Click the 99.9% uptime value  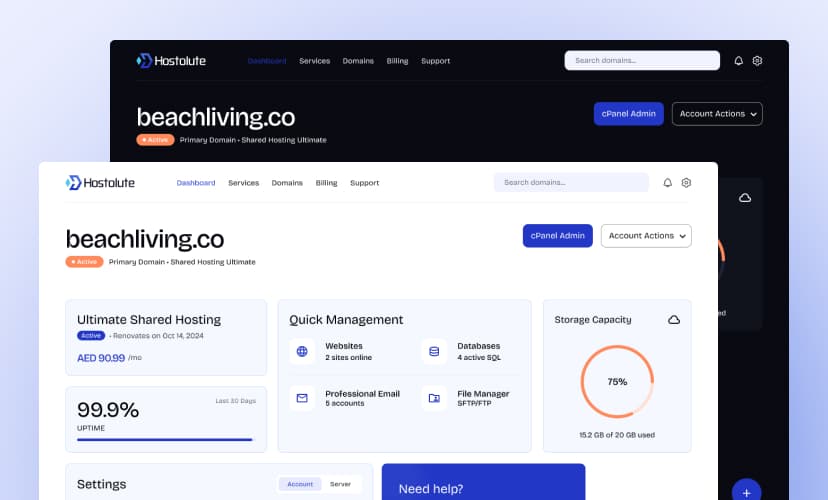pyautogui.click(x=108, y=410)
